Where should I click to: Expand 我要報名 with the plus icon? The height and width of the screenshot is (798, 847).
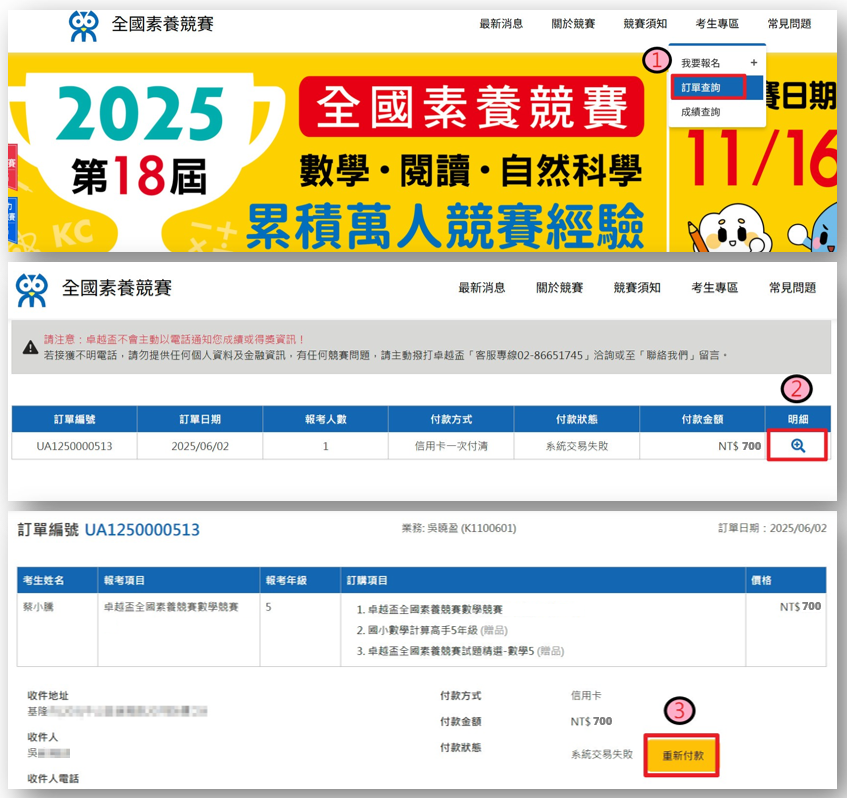tap(754, 63)
